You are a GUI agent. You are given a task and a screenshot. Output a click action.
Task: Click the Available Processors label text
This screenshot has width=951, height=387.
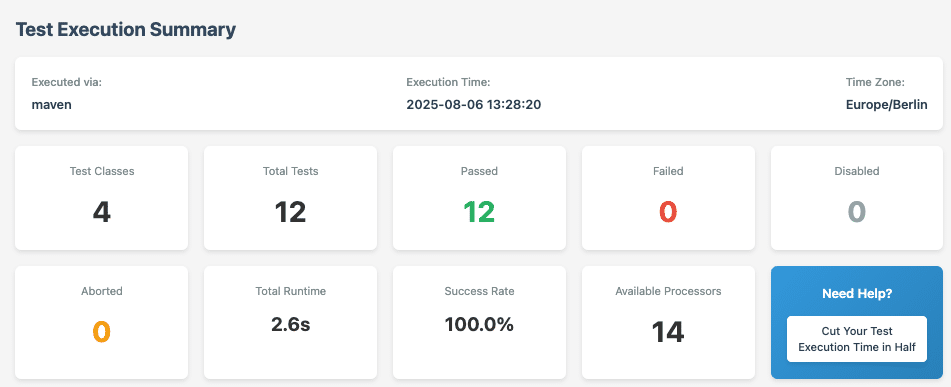[x=668, y=291]
